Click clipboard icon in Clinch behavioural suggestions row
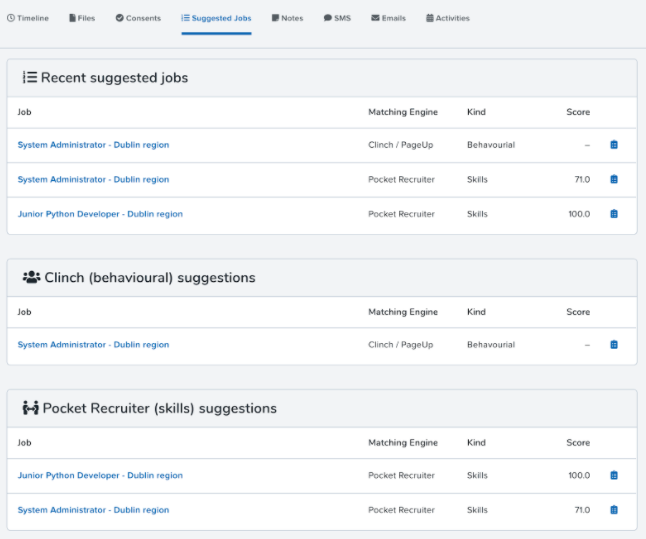The image size is (646, 539). pos(614,344)
